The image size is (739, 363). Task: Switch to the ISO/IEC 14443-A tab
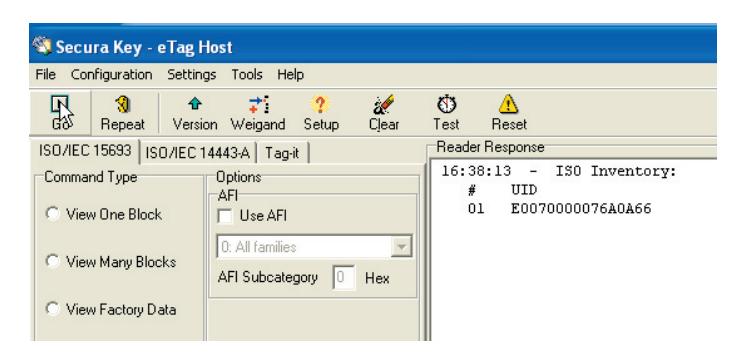(x=197, y=153)
